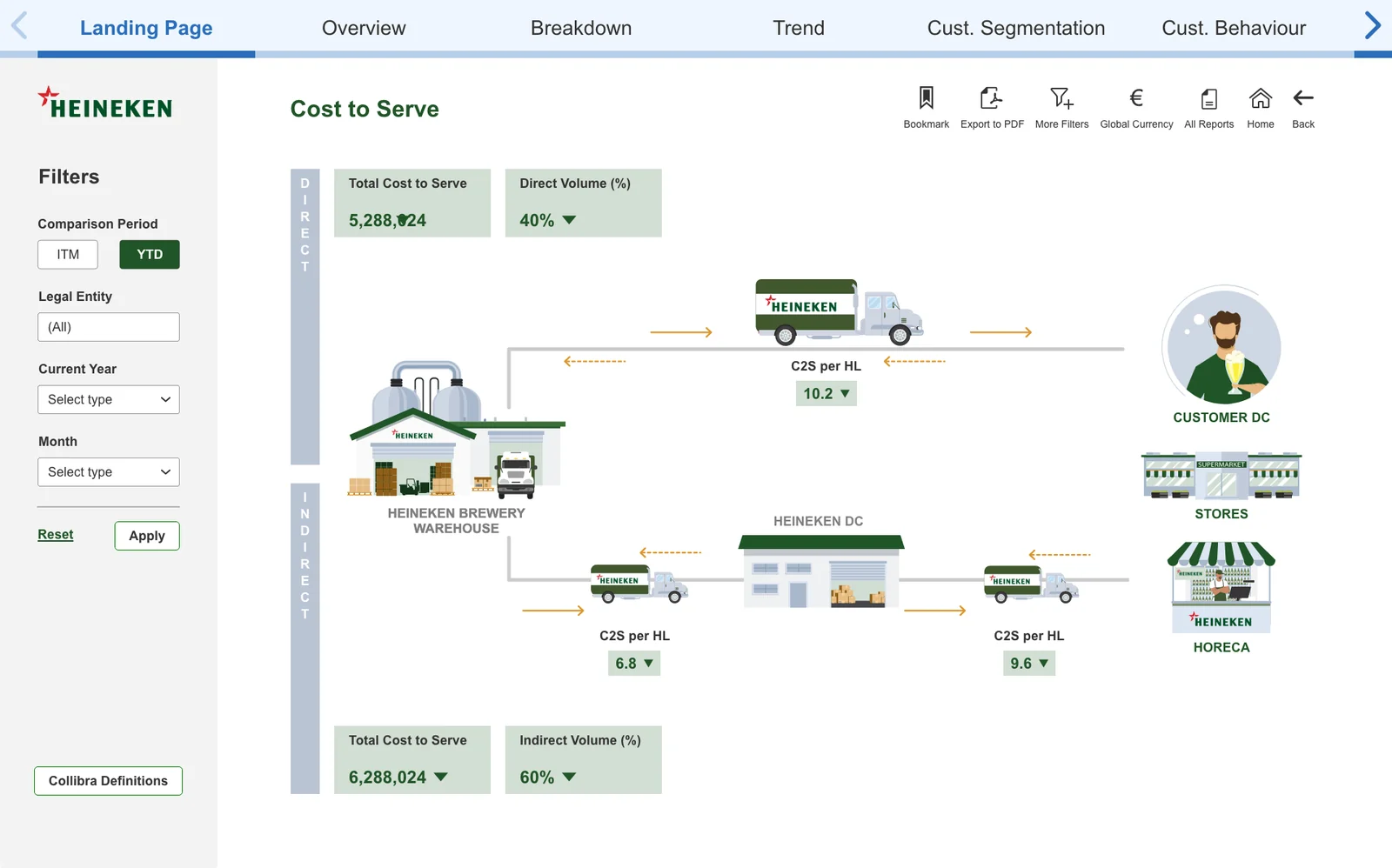Click the Bookmark icon

(926, 97)
